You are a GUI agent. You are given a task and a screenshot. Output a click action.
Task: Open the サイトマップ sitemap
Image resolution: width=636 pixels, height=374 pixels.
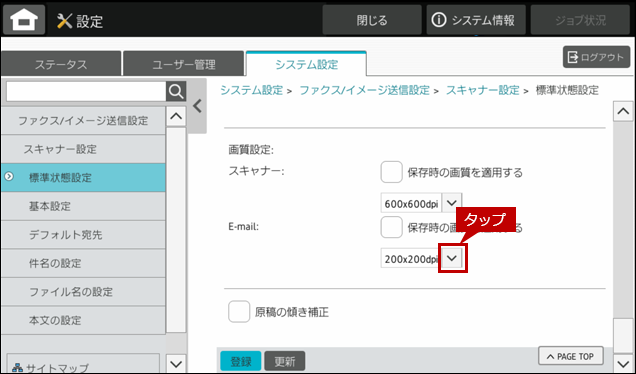coord(83,366)
